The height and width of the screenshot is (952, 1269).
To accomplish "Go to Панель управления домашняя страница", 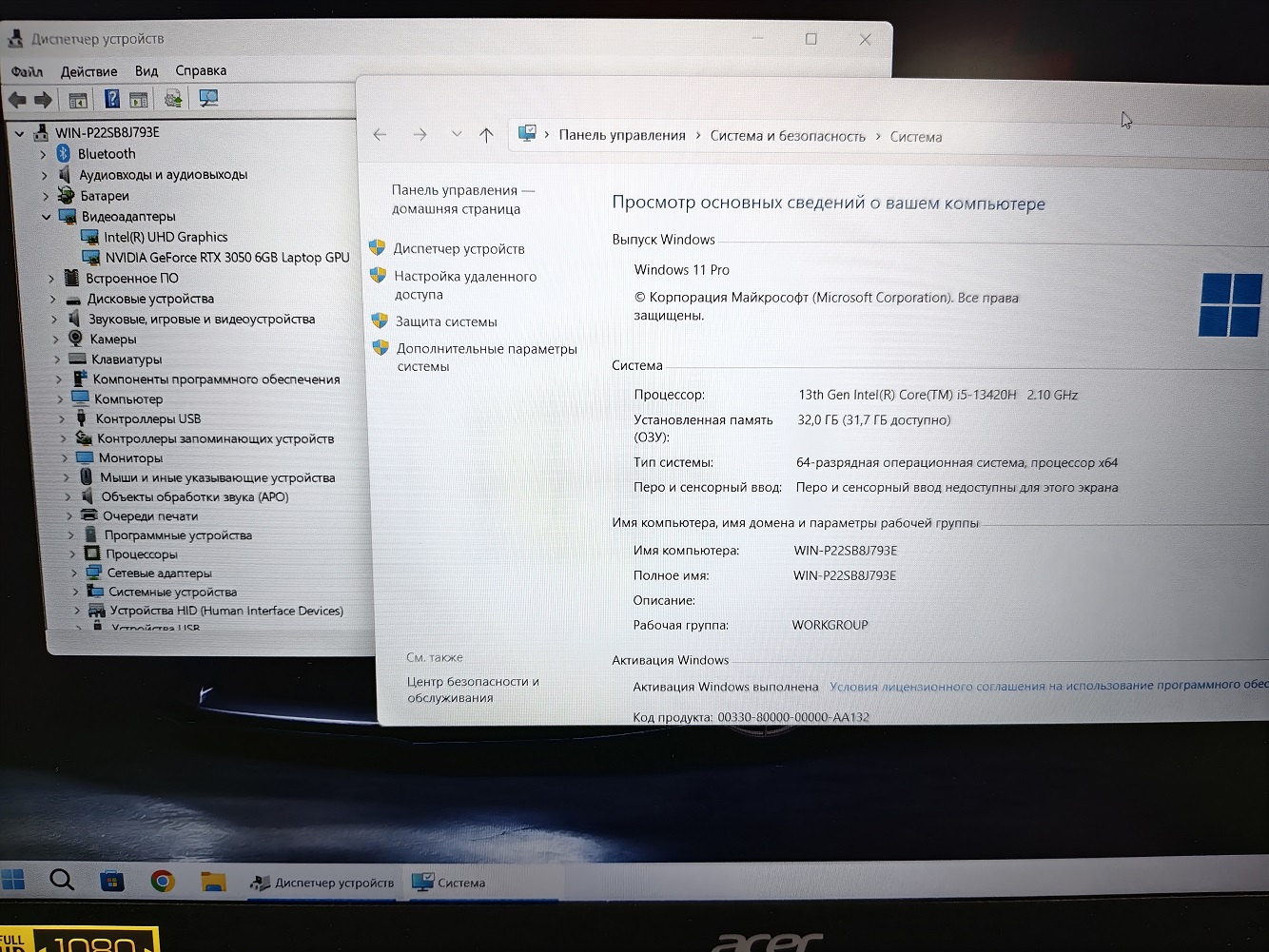I will point(462,200).
